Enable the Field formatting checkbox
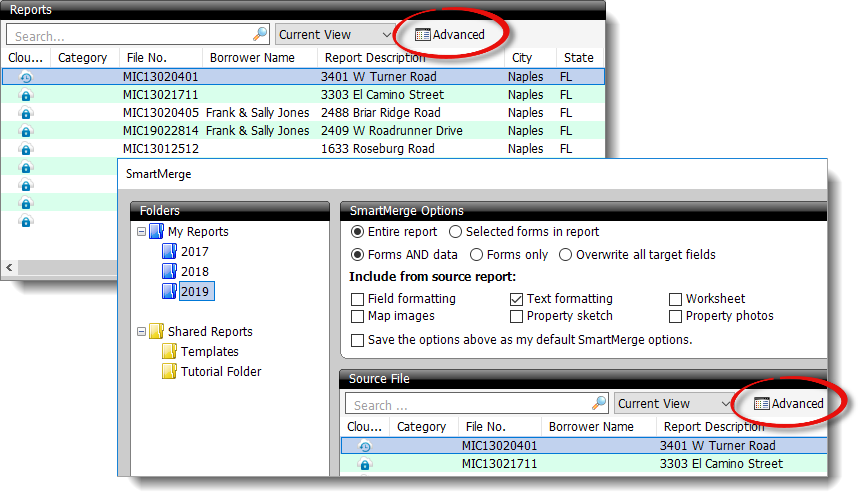858x492 pixels. point(357,299)
